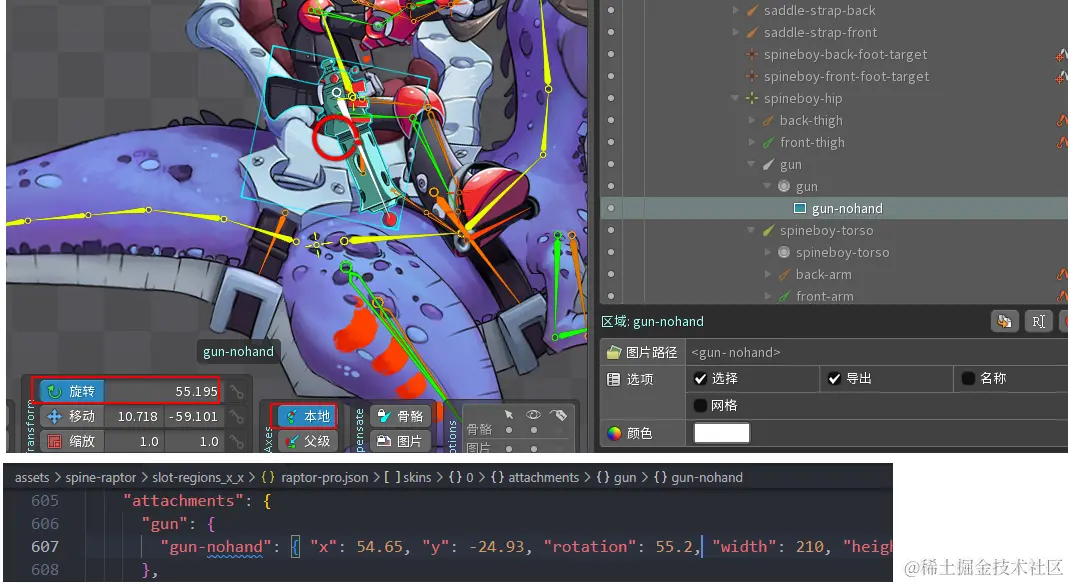Enable the 网格 mesh checkbox
This screenshot has height=584, width=1070.
700,405
